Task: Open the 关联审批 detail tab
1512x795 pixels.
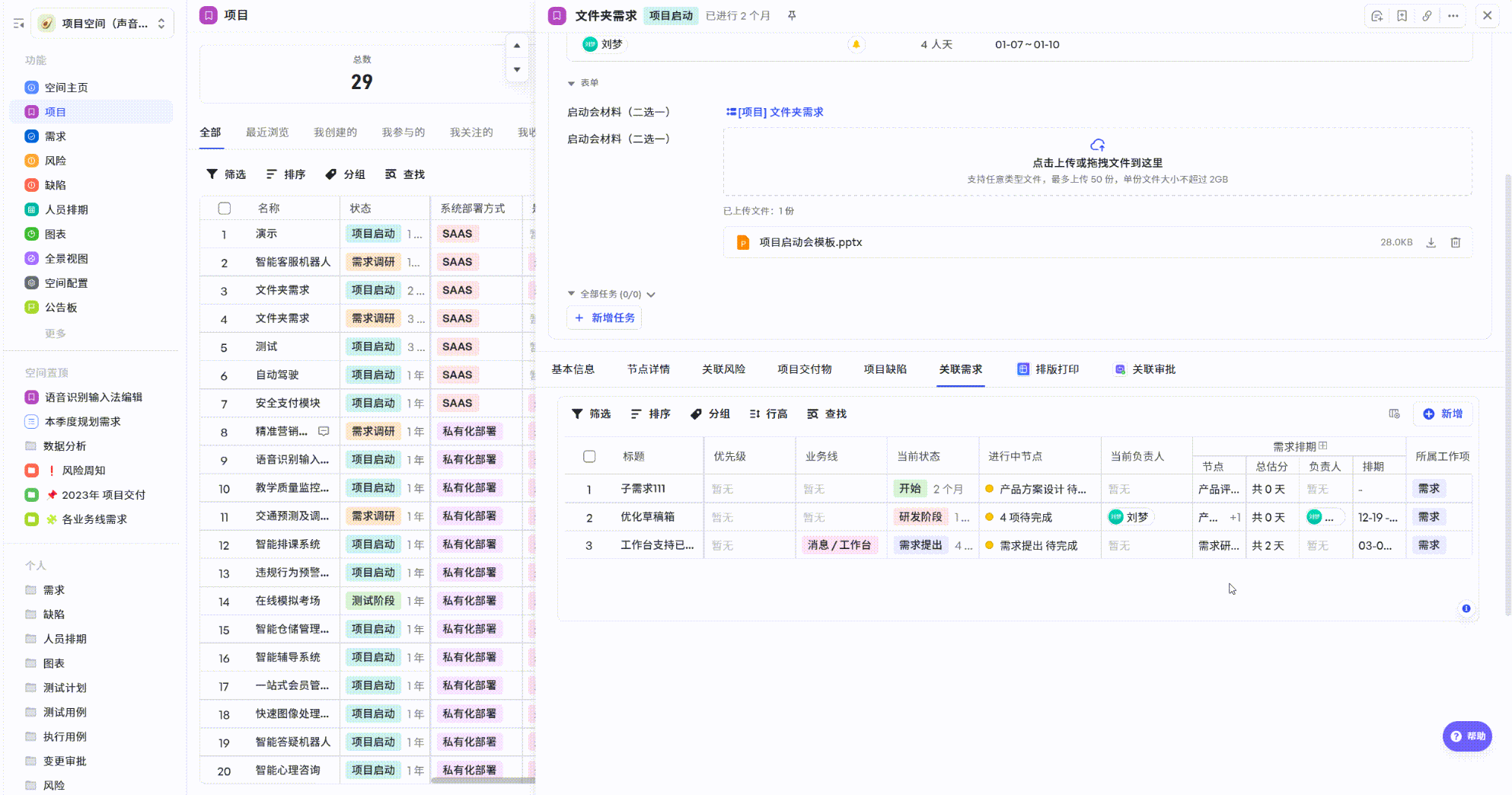Action: pyautogui.click(x=1145, y=369)
